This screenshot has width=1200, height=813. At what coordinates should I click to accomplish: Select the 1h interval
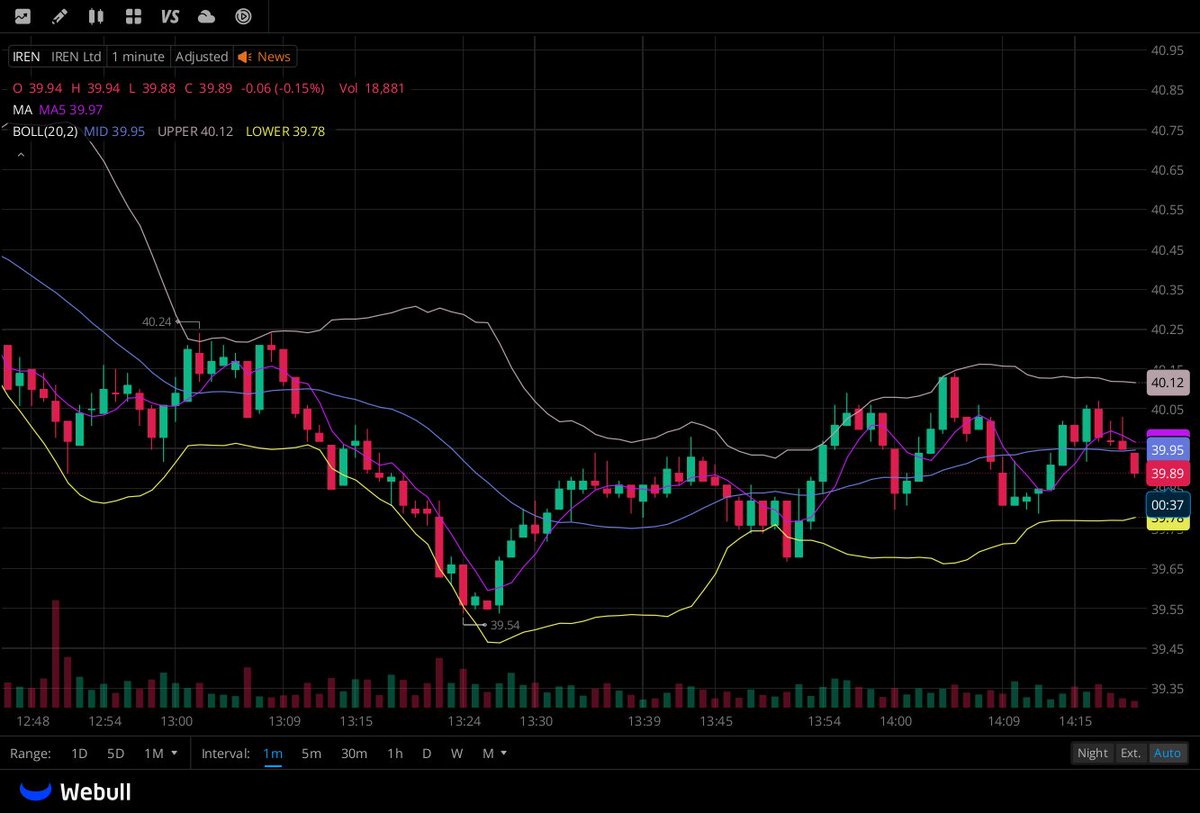[396, 753]
